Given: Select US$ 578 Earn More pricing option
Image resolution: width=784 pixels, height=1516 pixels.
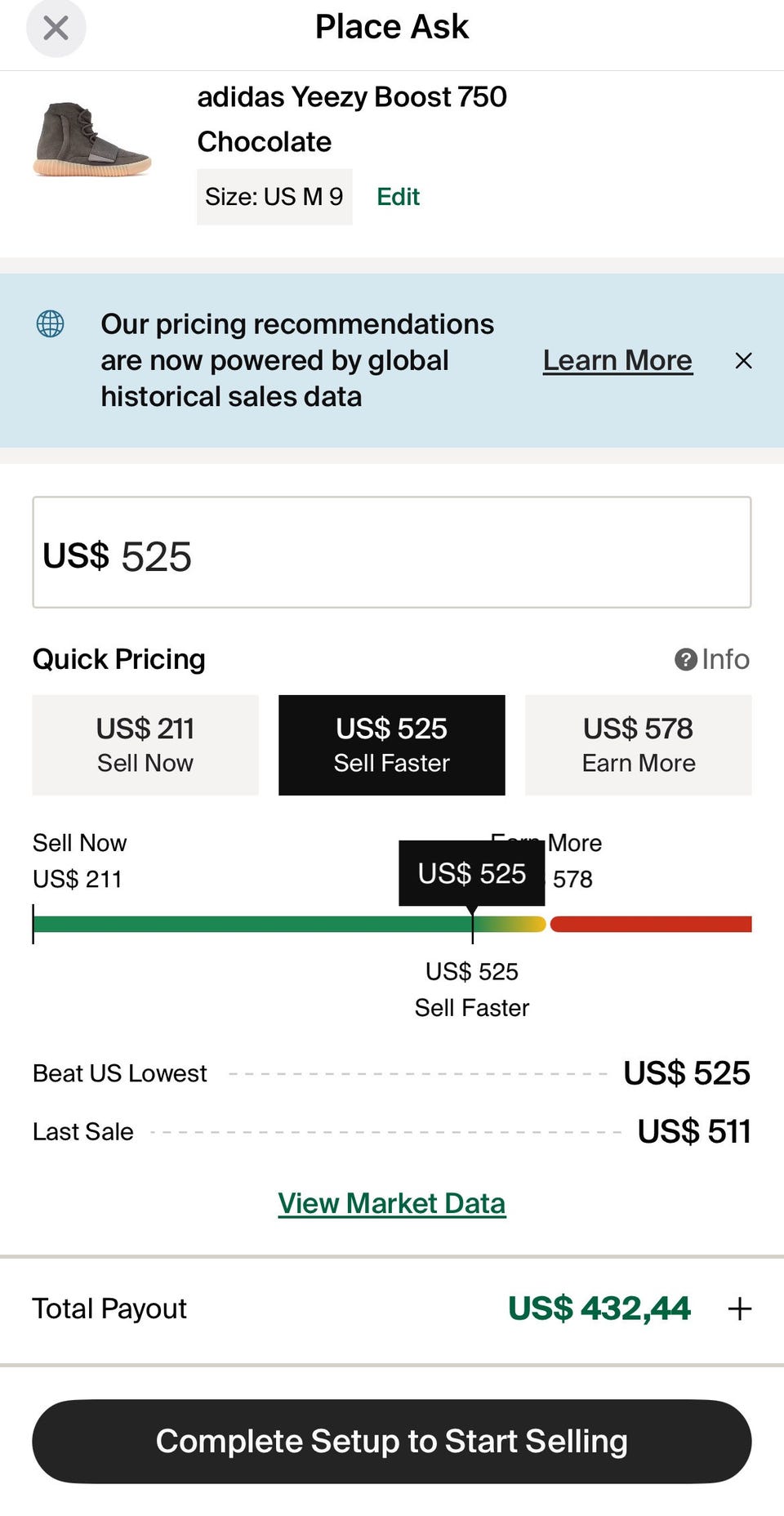Looking at the screenshot, I should (638, 745).
